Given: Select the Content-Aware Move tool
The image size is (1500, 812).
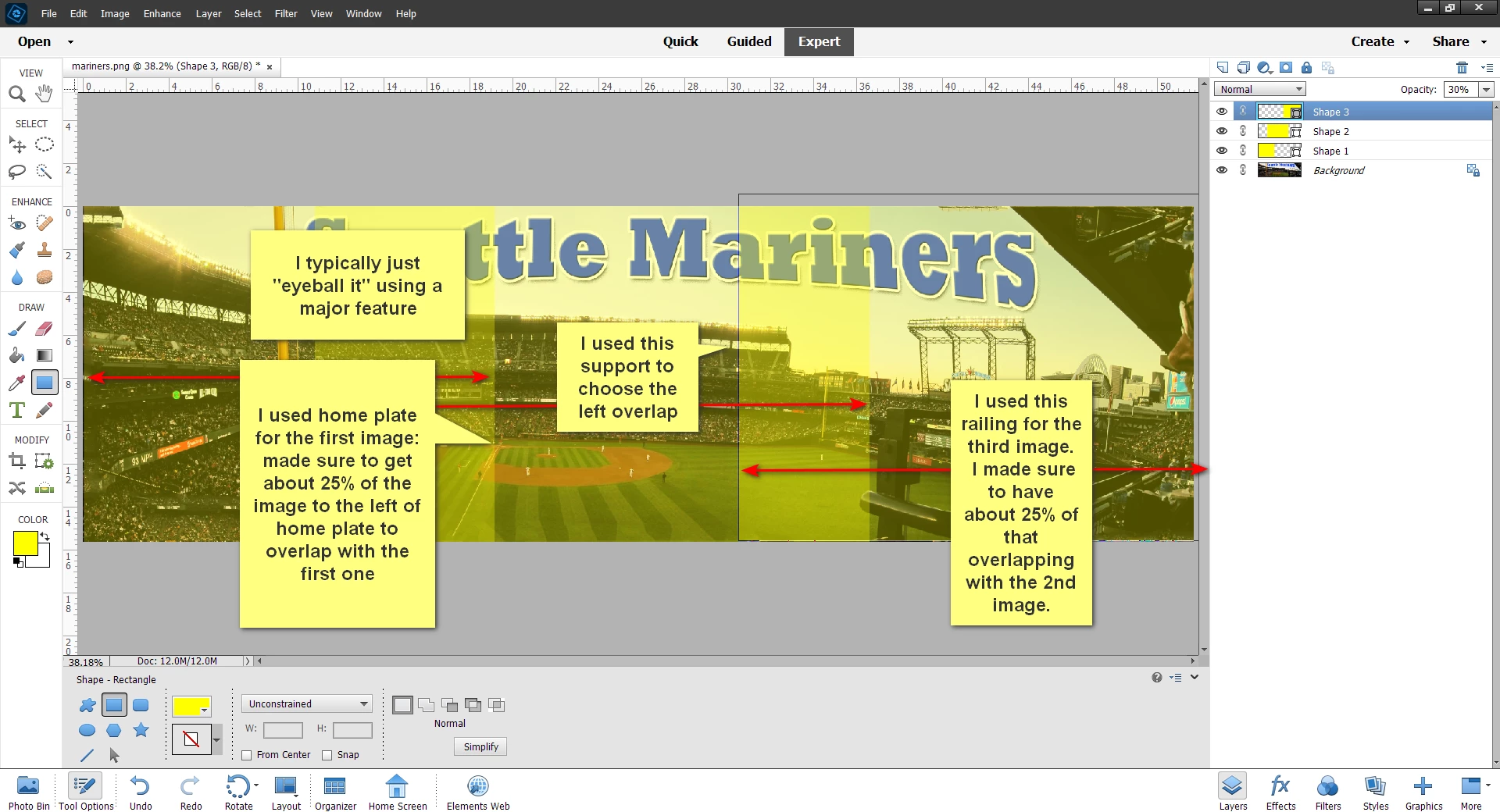Looking at the screenshot, I should pyautogui.click(x=16, y=488).
